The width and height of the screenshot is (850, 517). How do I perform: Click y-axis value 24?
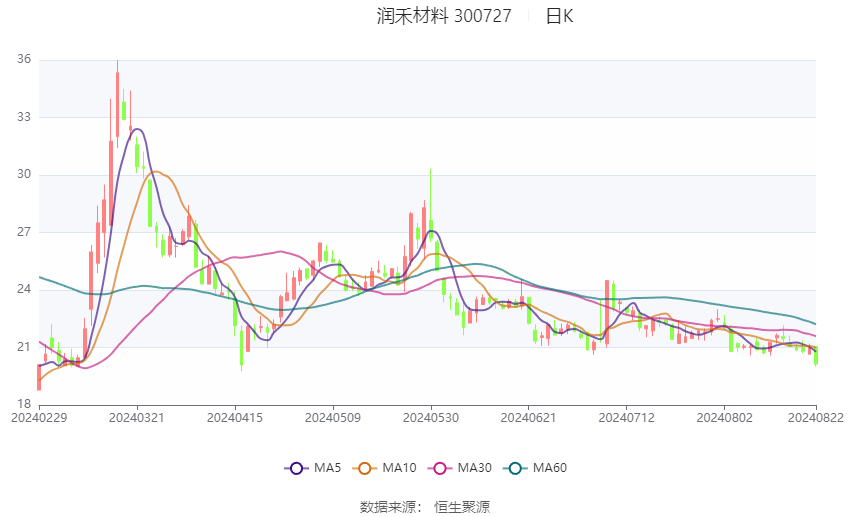pos(24,289)
